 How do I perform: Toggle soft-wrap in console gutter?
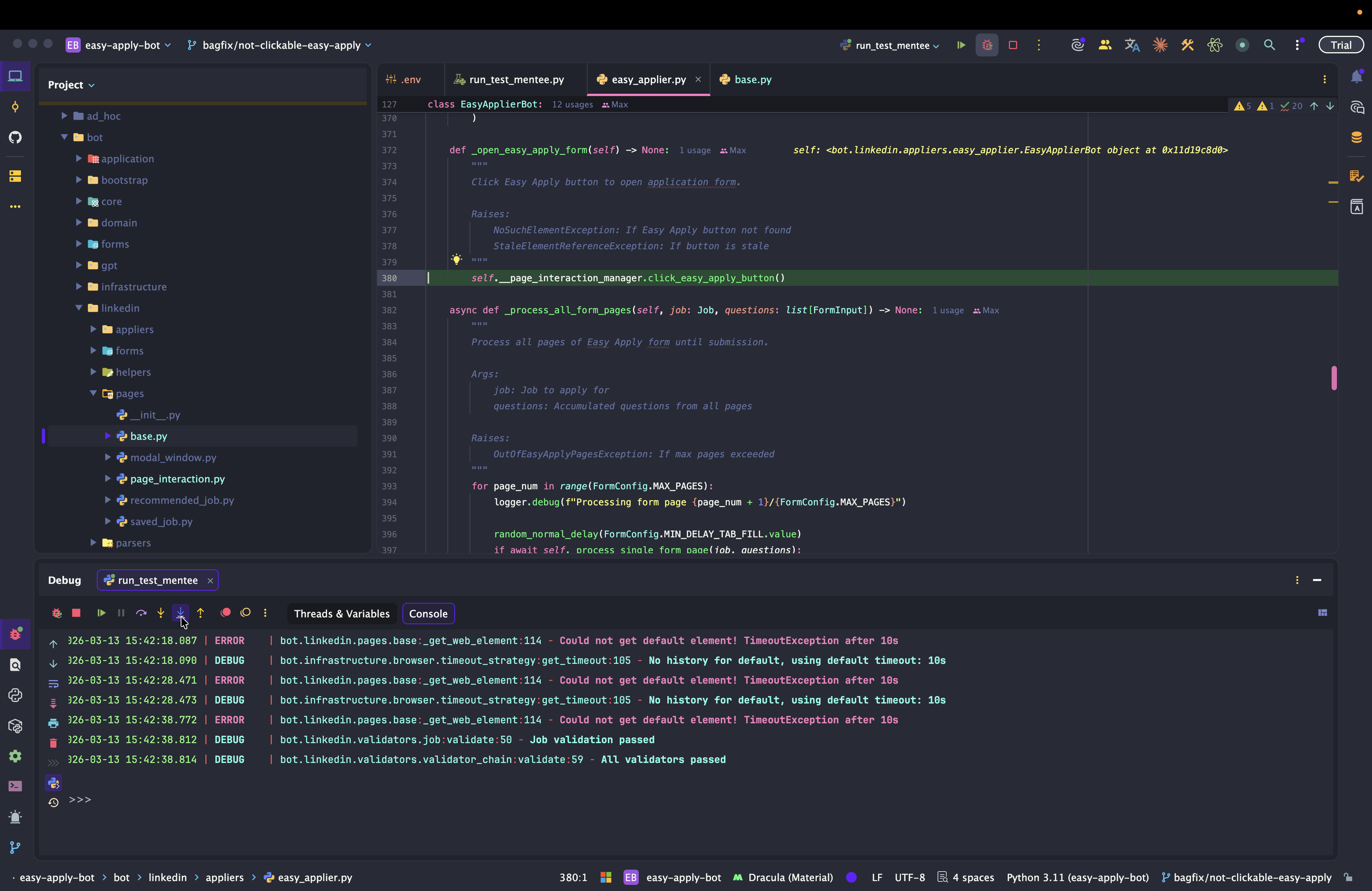pyautogui.click(x=53, y=684)
